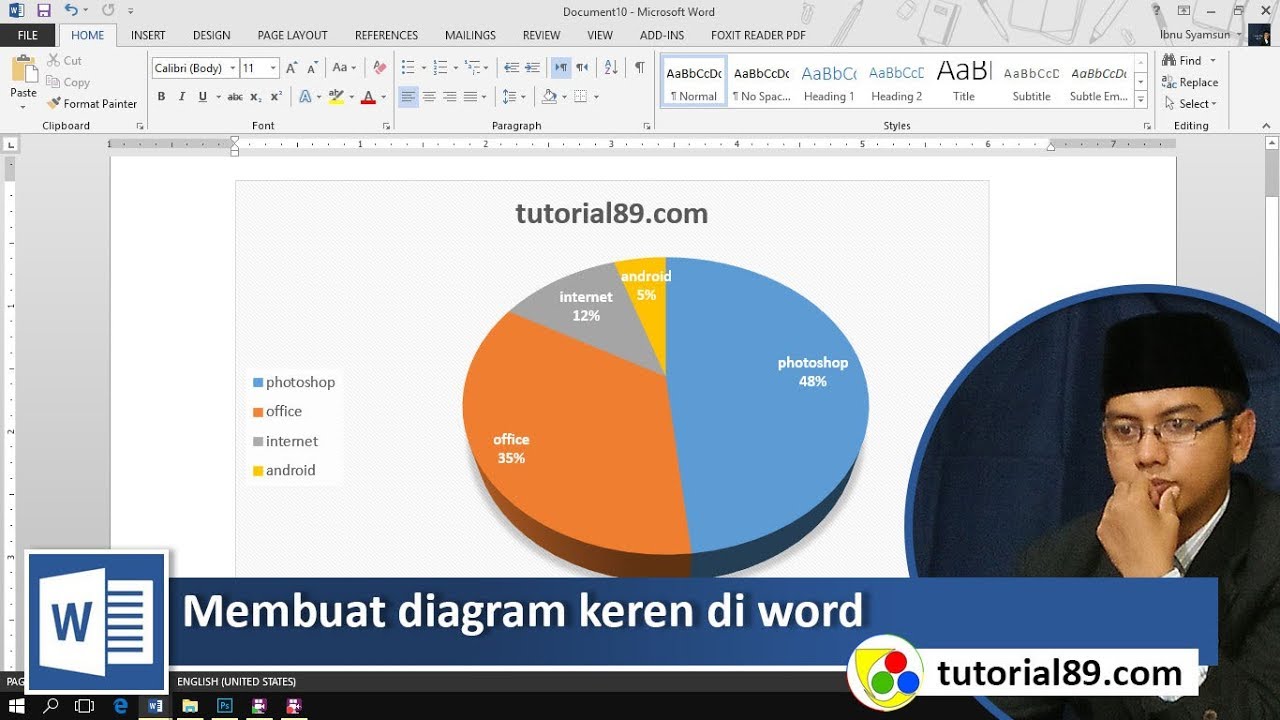
Task: Apply Heading 2 style
Action: point(897,81)
